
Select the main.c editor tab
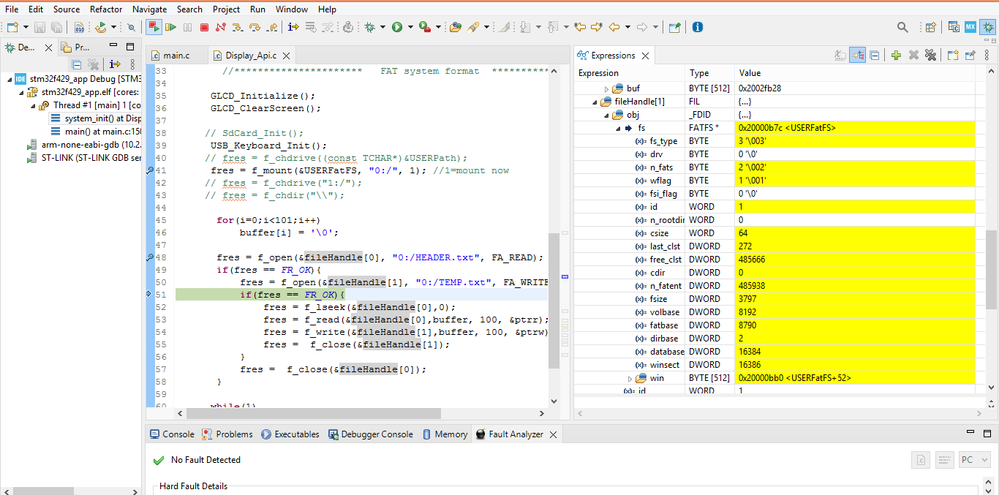click(175, 56)
